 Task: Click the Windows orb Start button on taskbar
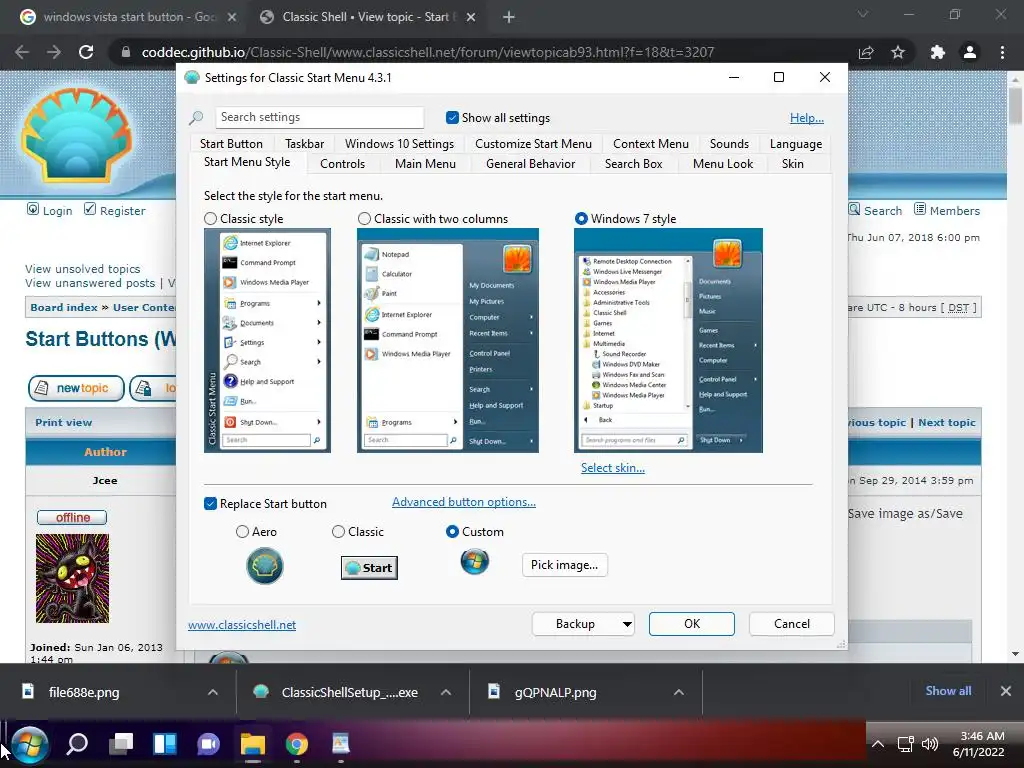(29, 744)
